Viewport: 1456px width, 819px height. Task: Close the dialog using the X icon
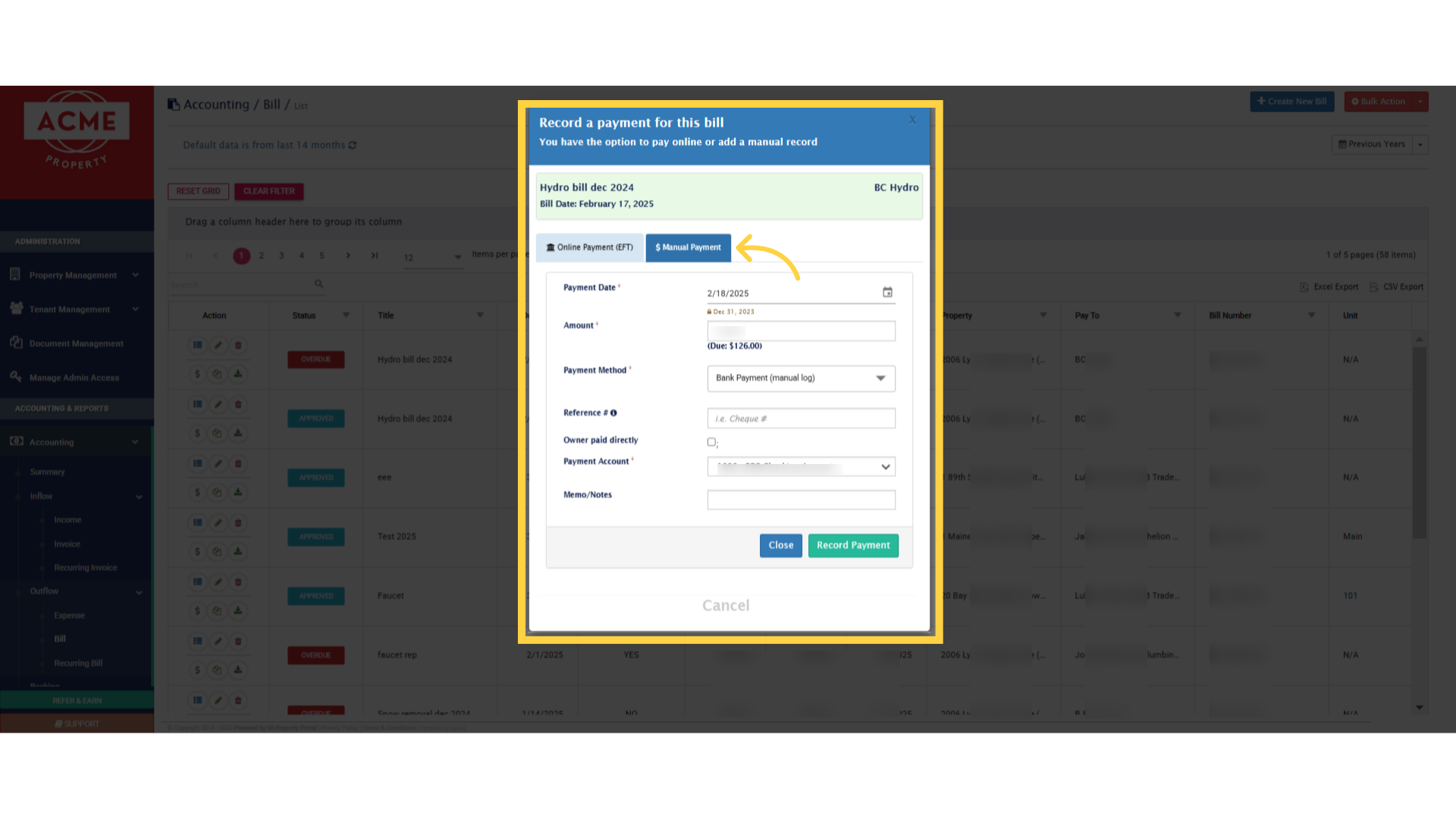[x=912, y=120]
